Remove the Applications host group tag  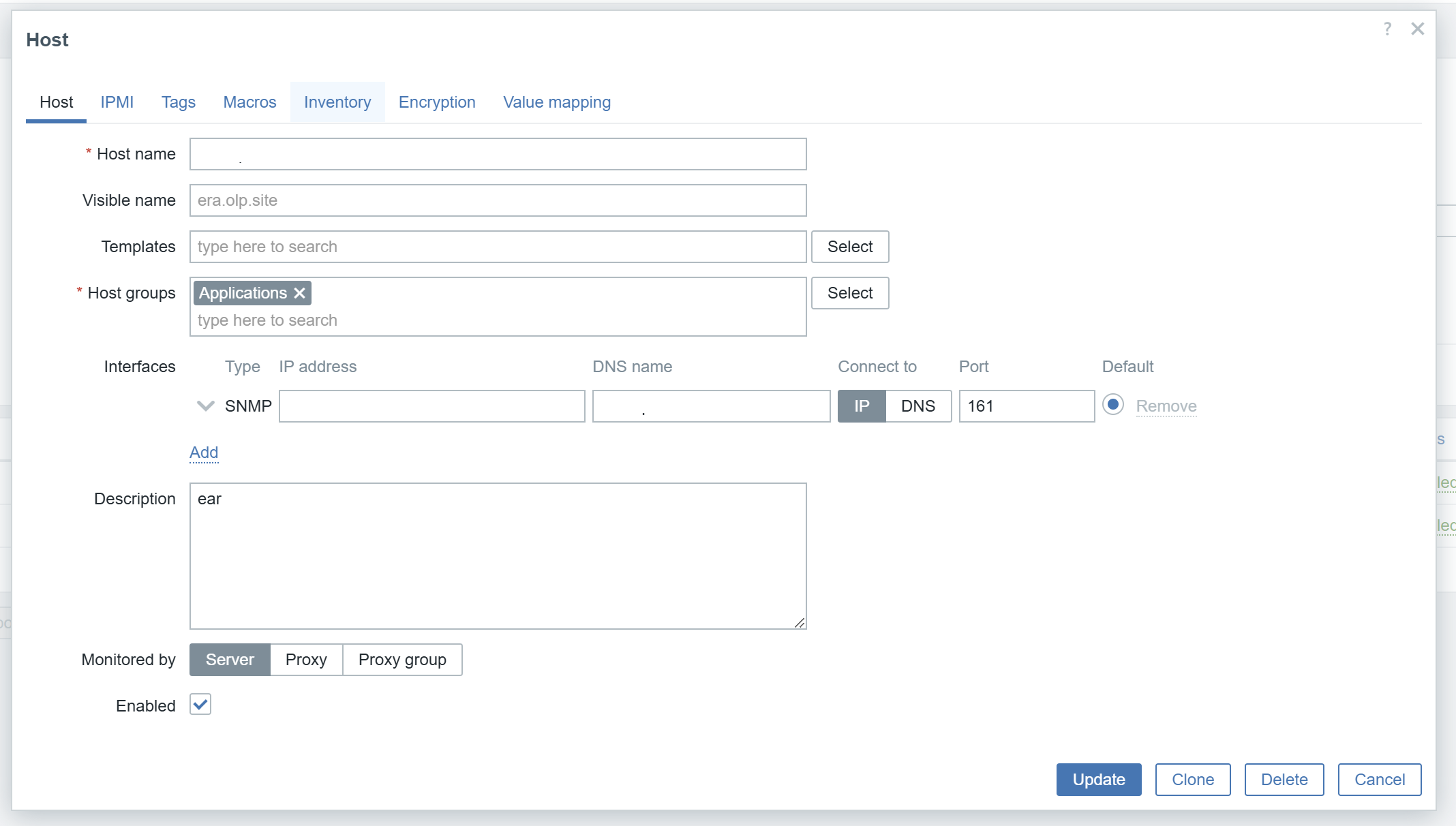(299, 293)
